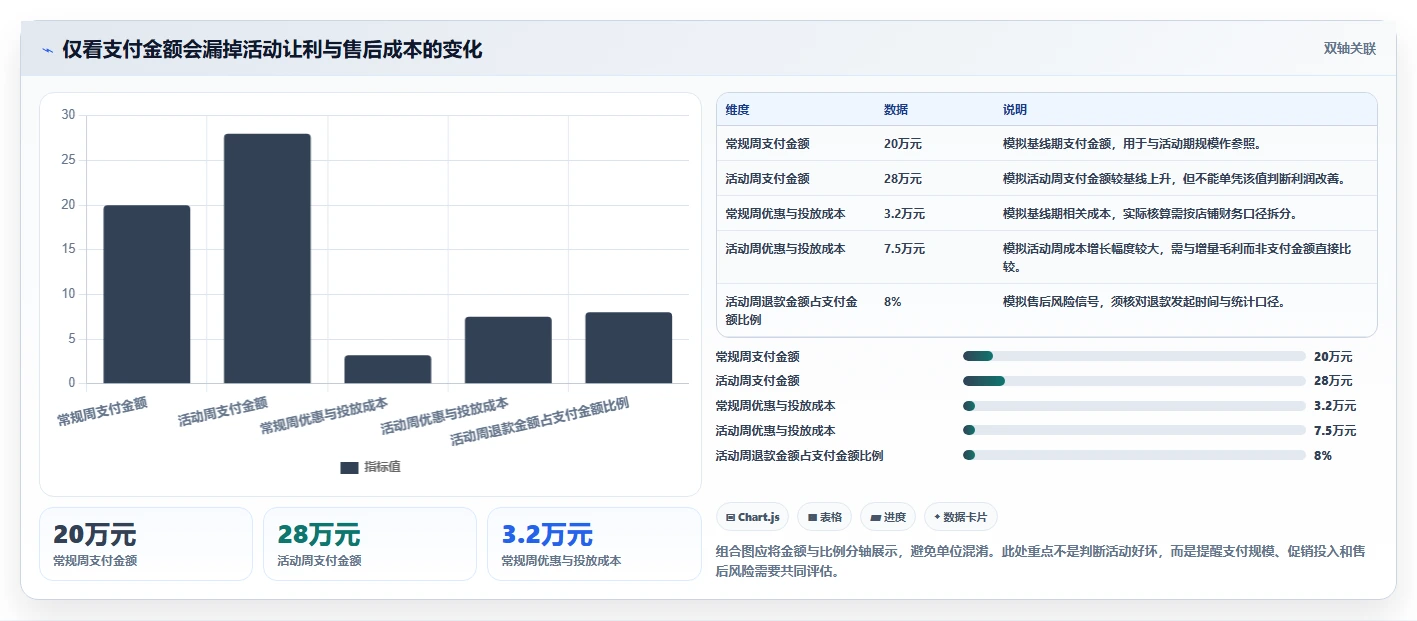The height and width of the screenshot is (621, 1417).
Task: Click the 28万元 data card
Action: coord(370,544)
